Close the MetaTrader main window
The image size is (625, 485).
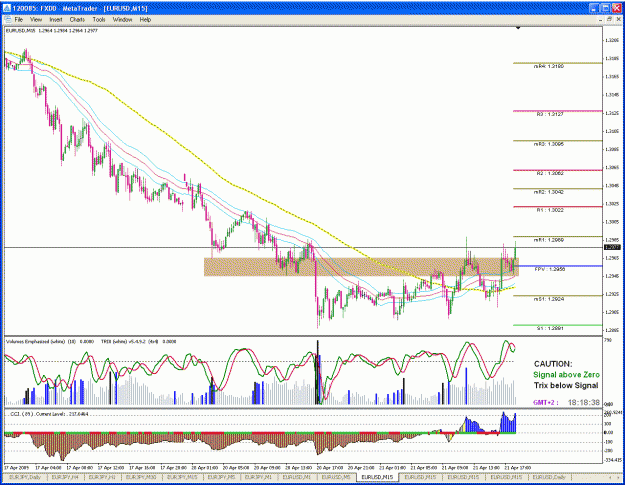point(616,8)
